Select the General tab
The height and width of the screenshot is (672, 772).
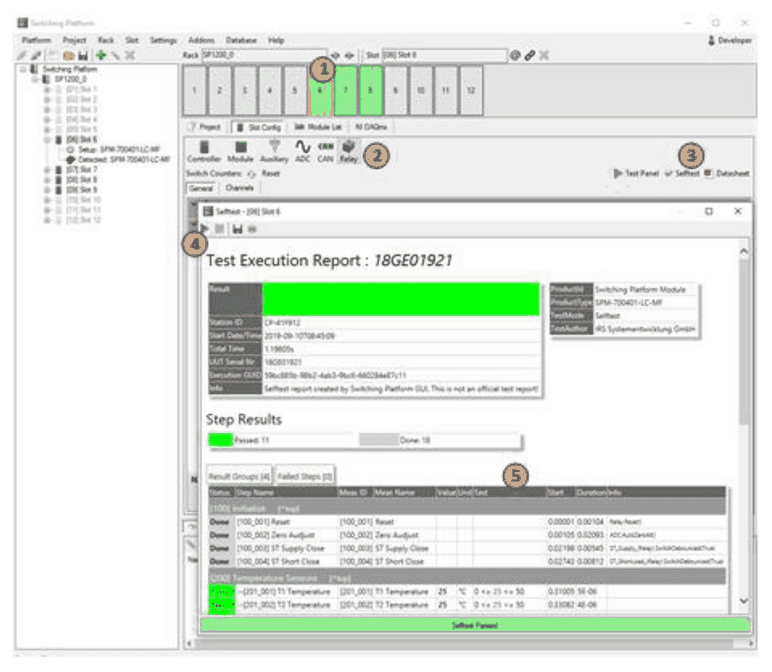[201, 188]
